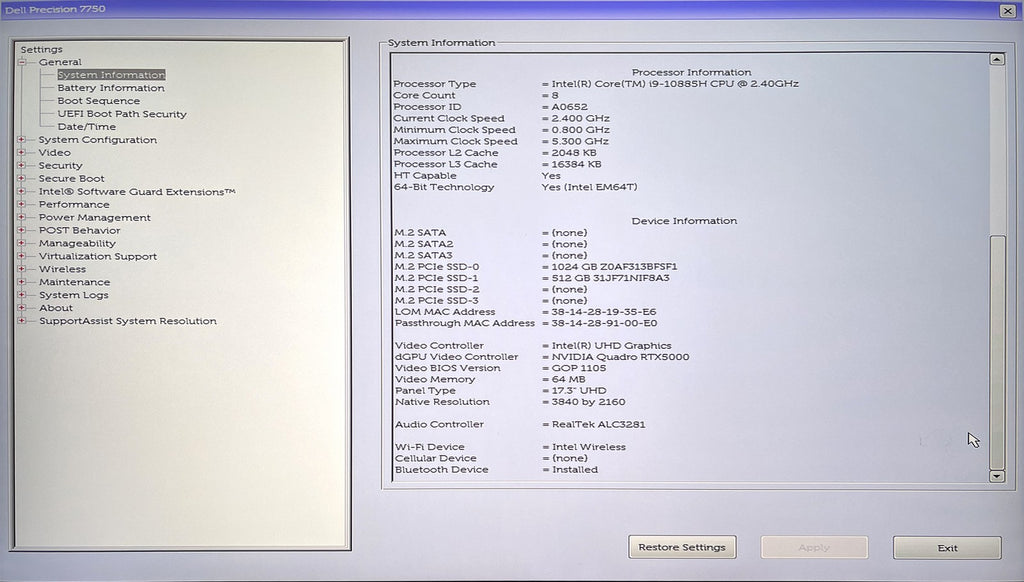1024x582 pixels.
Task: Click M.2 PCIe SSD-0 value 1024 GB
Action: 615,267
